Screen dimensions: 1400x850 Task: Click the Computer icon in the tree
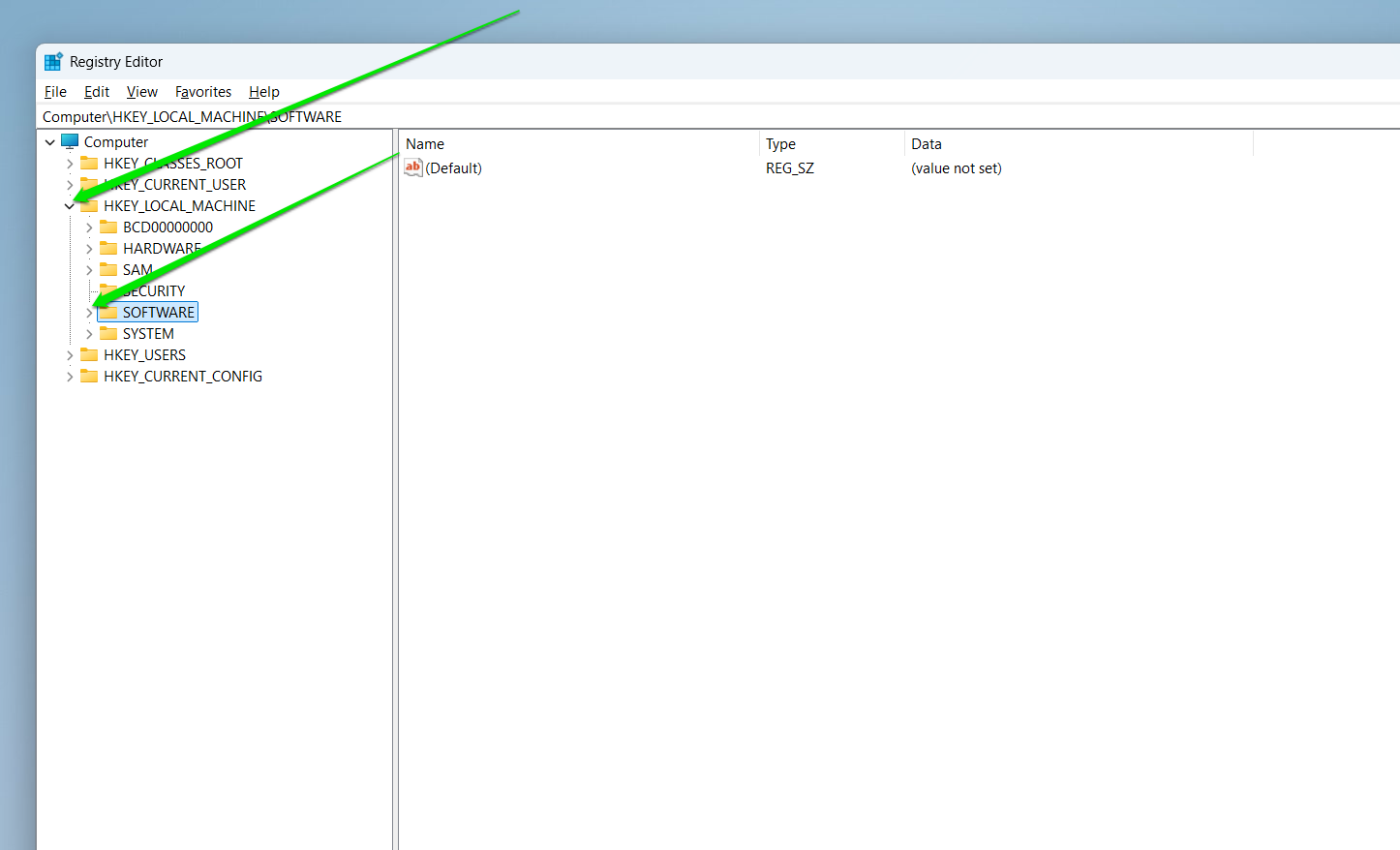[70, 141]
